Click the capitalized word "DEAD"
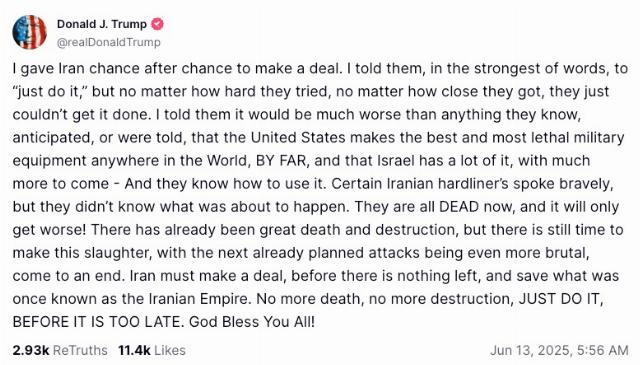Image resolution: width=640 pixels, height=365 pixels. (459, 207)
